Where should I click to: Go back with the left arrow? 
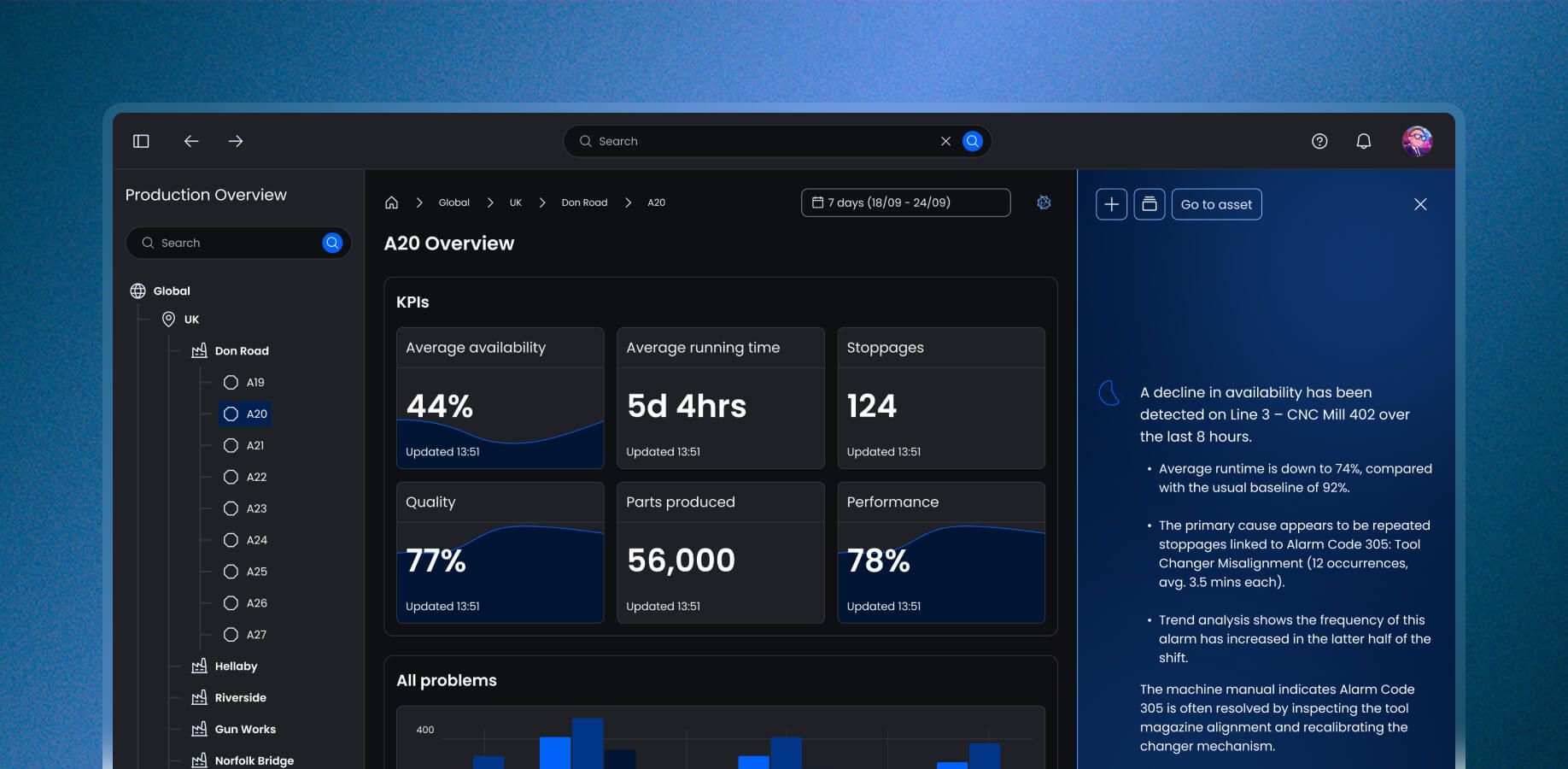pos(191,141)
